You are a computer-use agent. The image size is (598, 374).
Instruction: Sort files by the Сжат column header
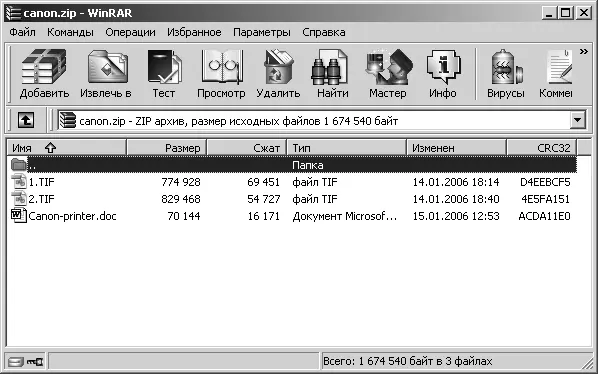click(247, 148)
